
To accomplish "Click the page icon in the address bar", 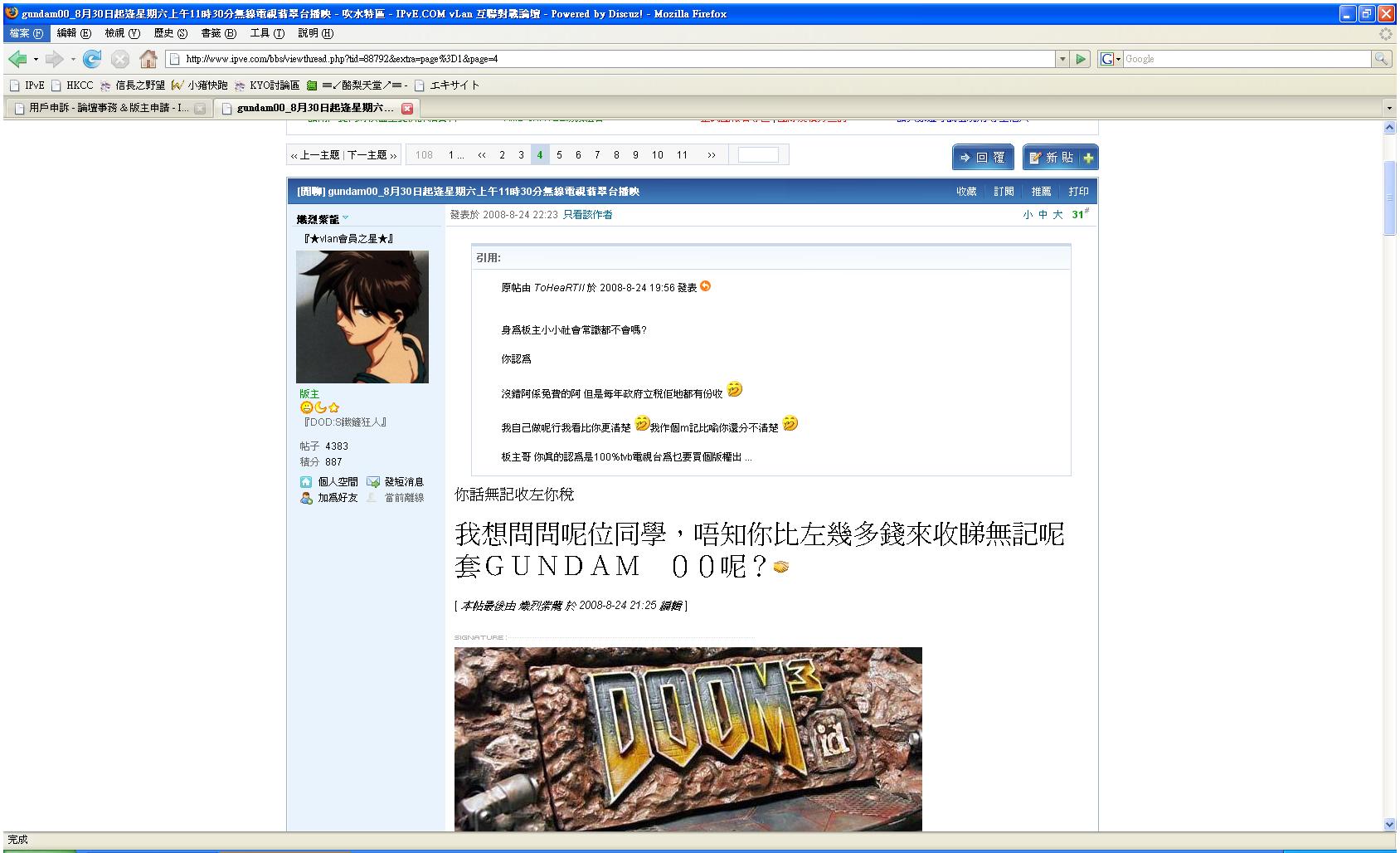I will [x=174, y=59].
